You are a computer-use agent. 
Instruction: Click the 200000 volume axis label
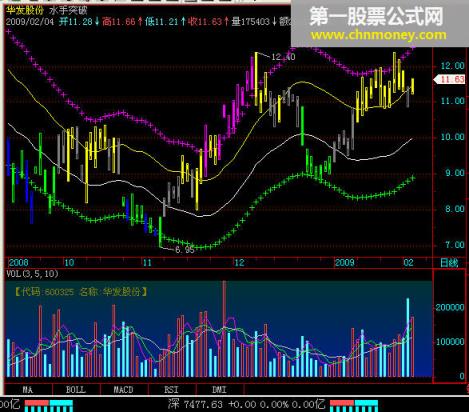pos(450,307)
